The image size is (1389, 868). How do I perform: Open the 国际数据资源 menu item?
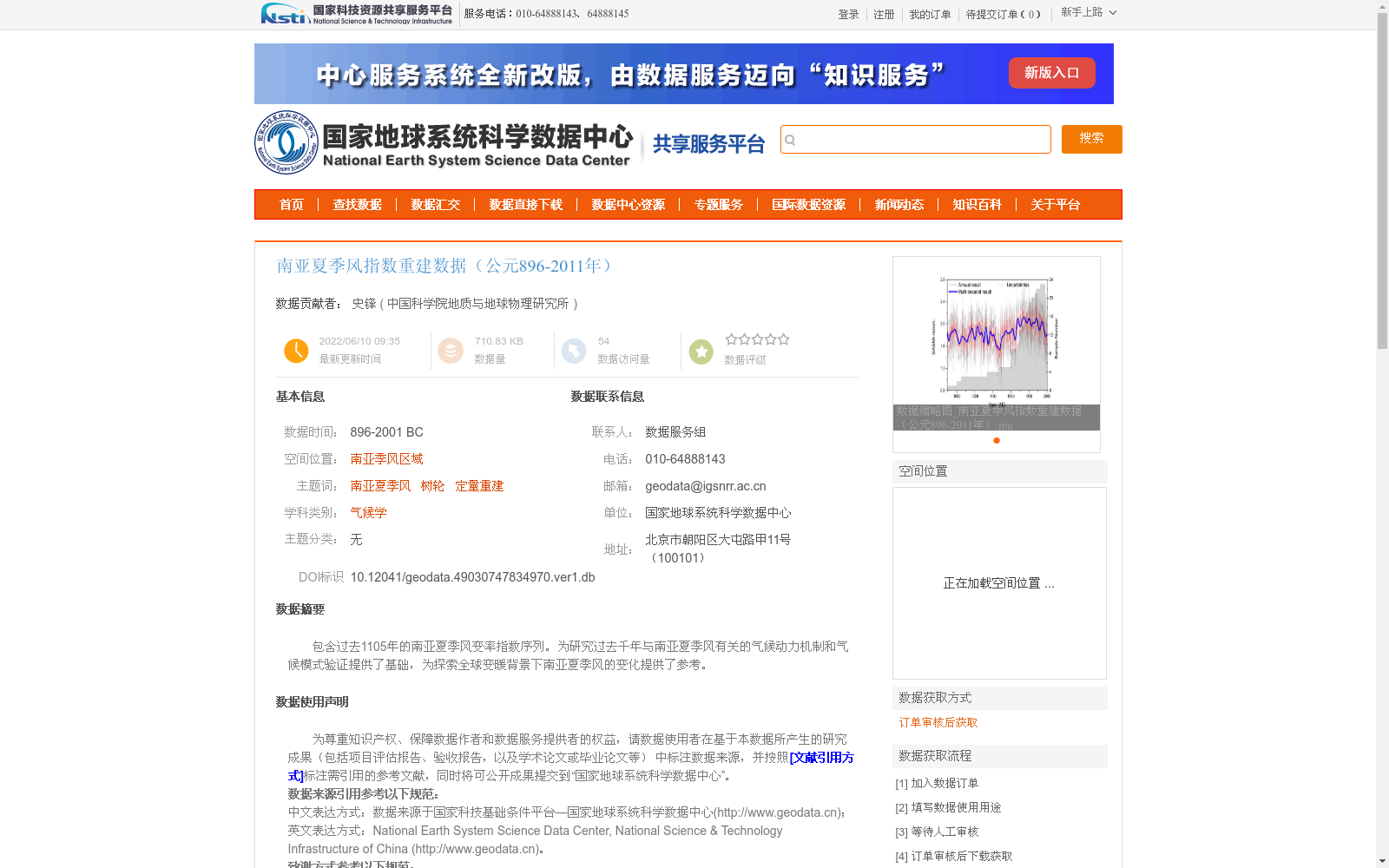point(809,205)
